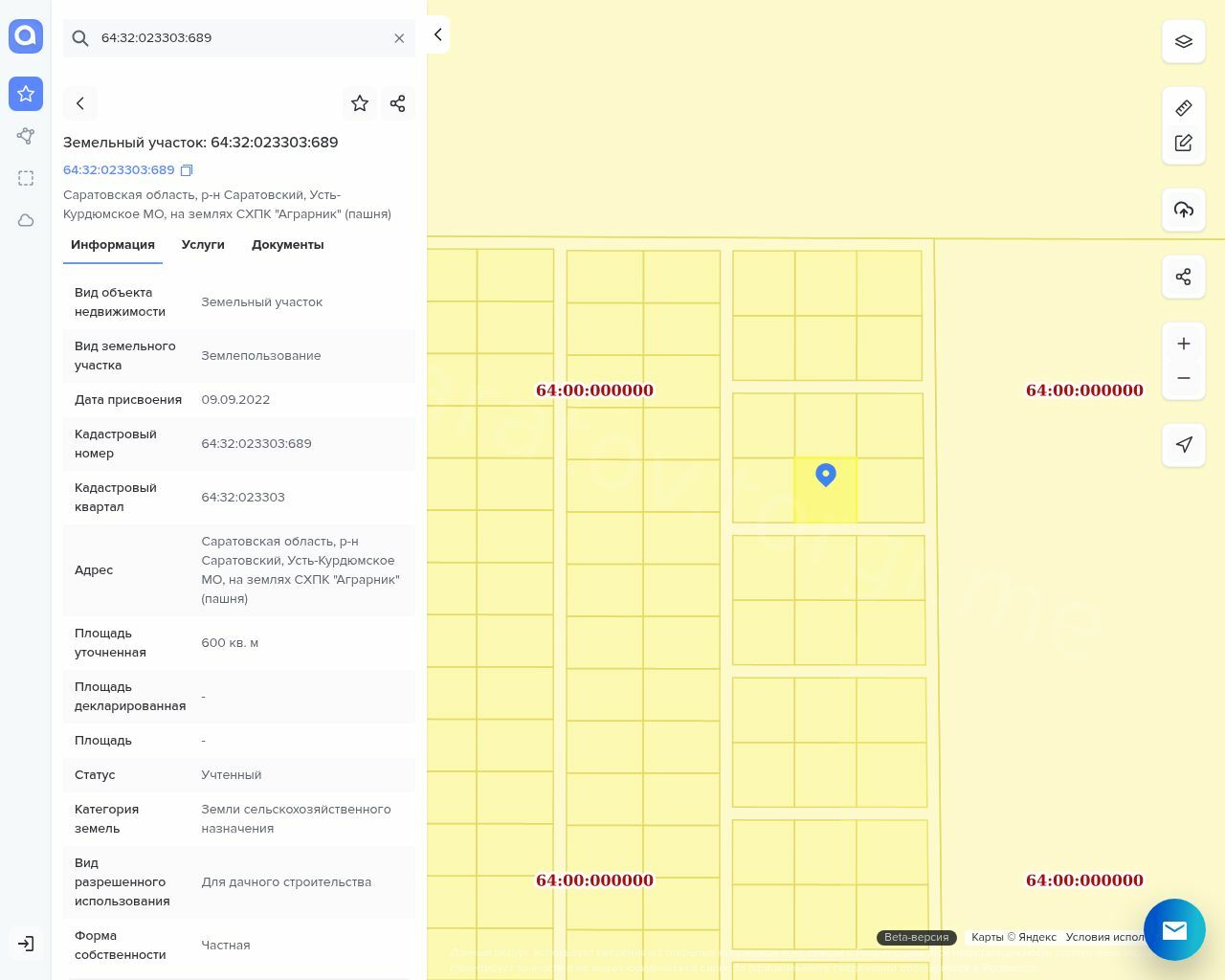Center map on my location

(x=1183, y=445)
